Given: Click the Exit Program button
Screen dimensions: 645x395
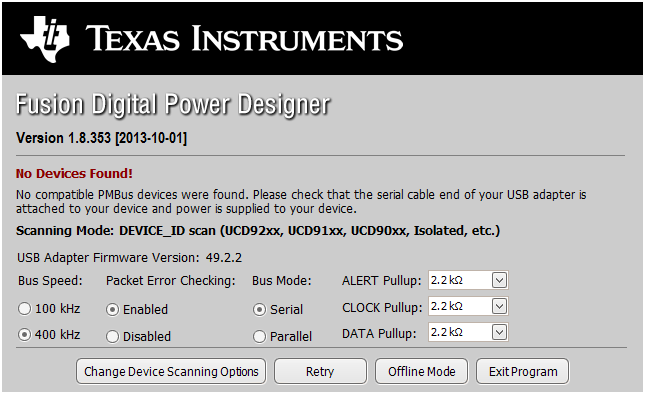Looking at the screenshot, I should pyautogui.click(x=523, y=372).
